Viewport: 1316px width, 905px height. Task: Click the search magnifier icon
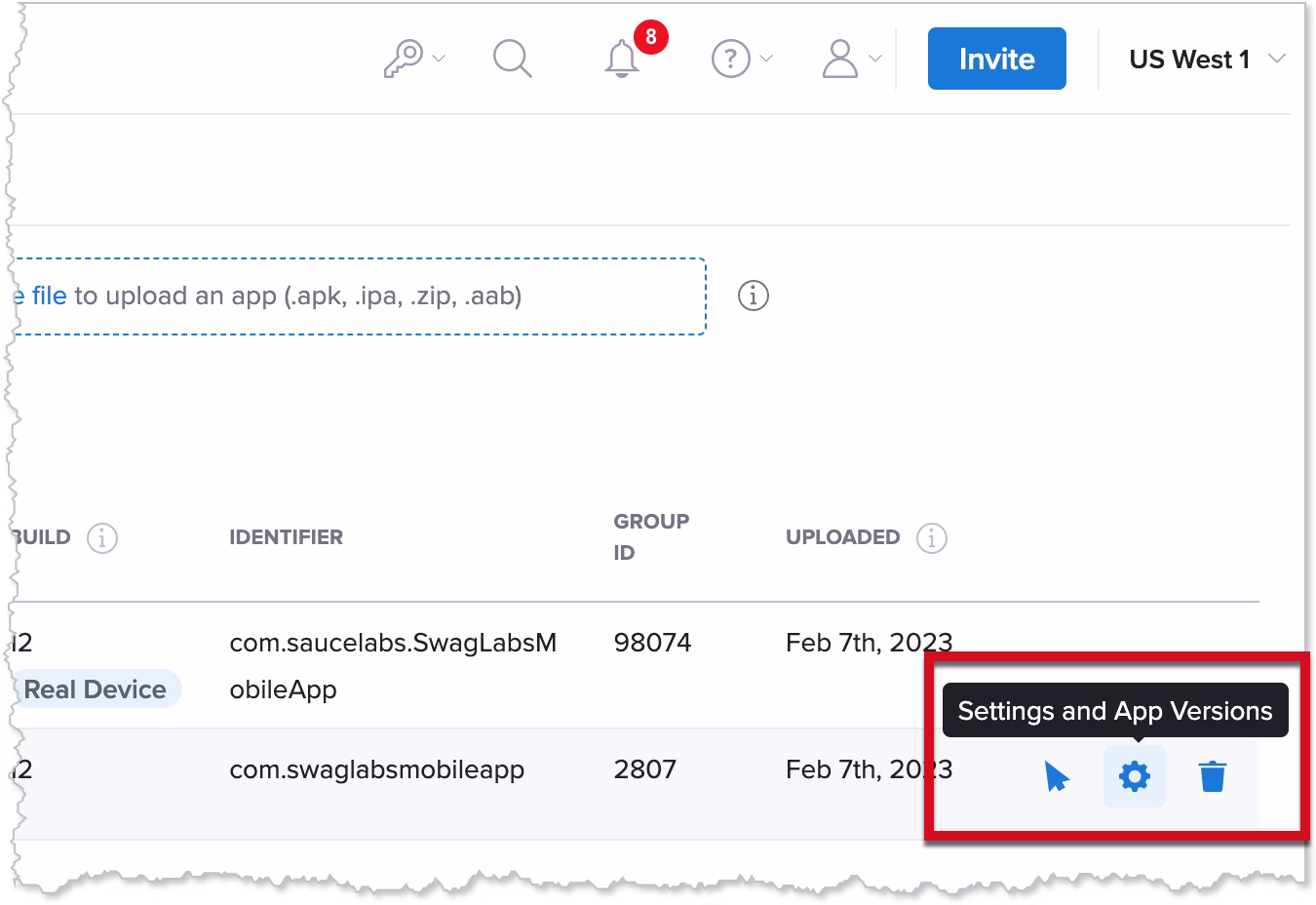[x=512, y=59]
